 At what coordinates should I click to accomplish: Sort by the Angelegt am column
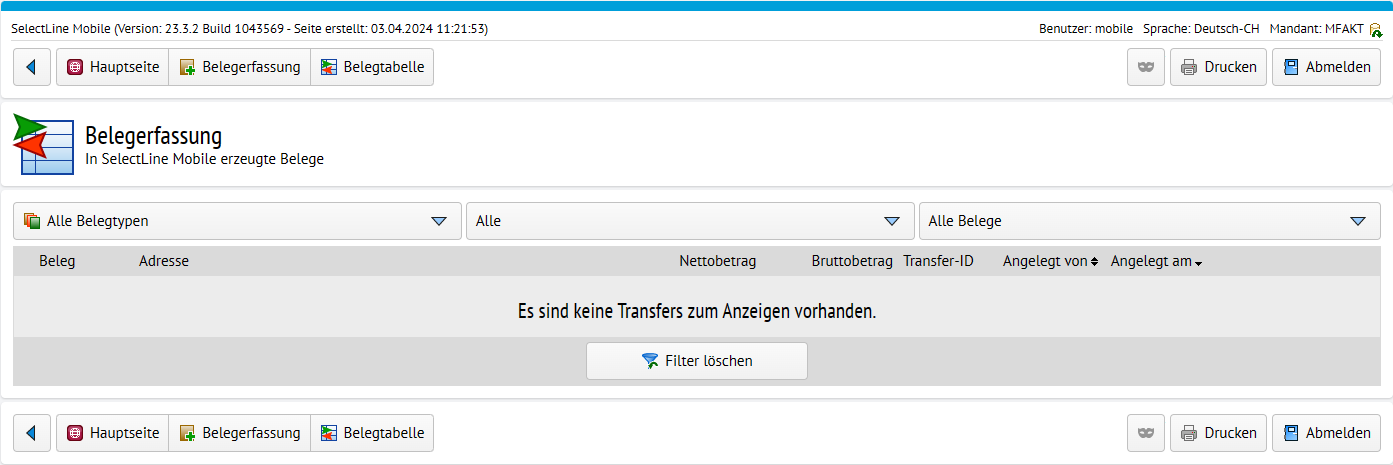click(1156, 261)
